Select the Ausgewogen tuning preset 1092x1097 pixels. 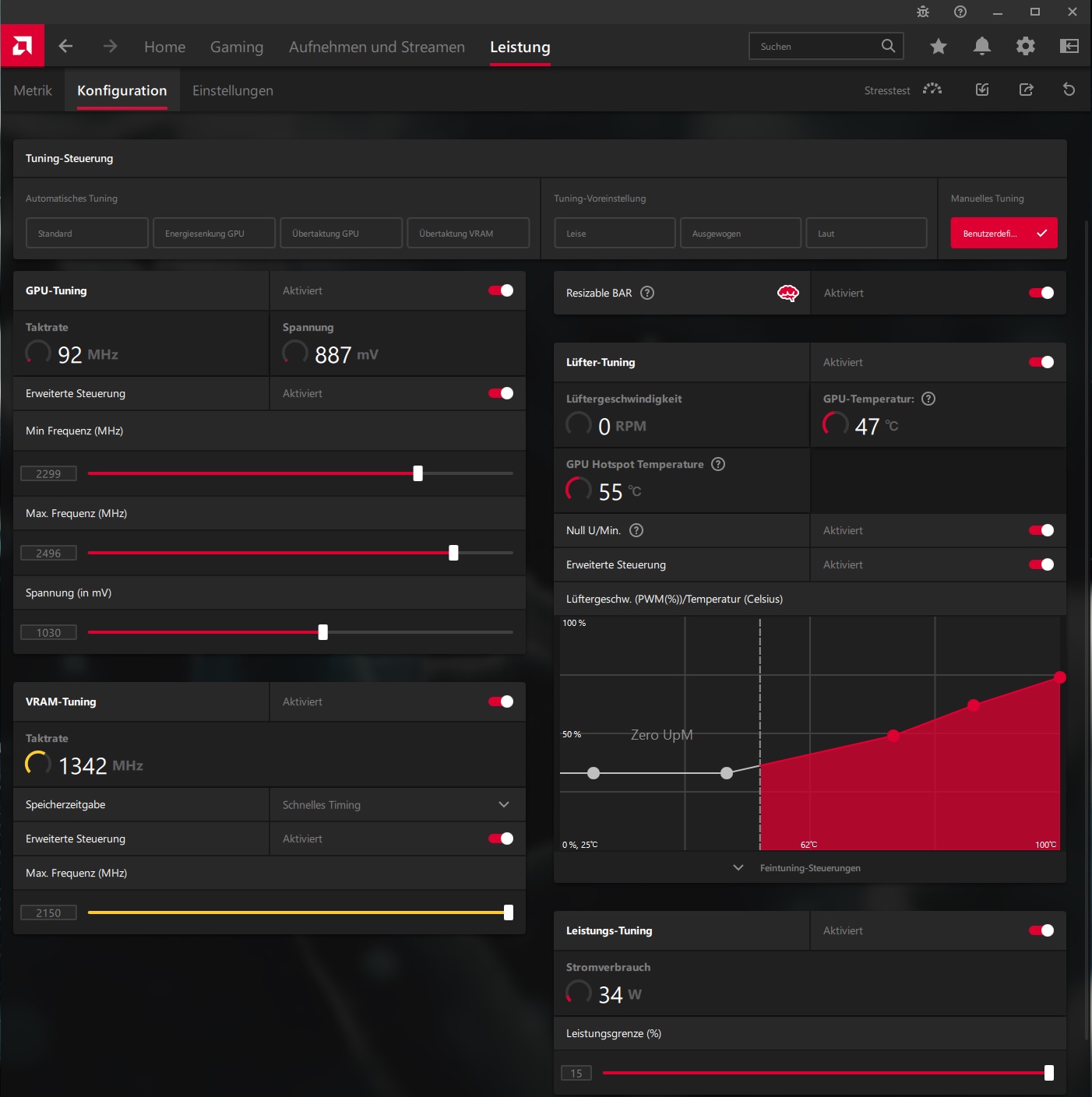tap(740, 233)
